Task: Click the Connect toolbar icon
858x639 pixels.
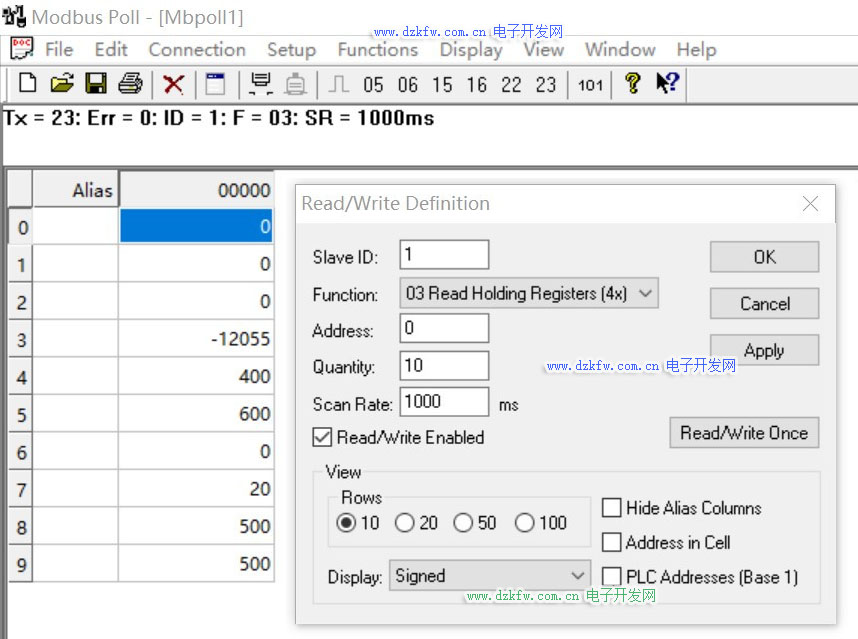Action: pos(261,84)
